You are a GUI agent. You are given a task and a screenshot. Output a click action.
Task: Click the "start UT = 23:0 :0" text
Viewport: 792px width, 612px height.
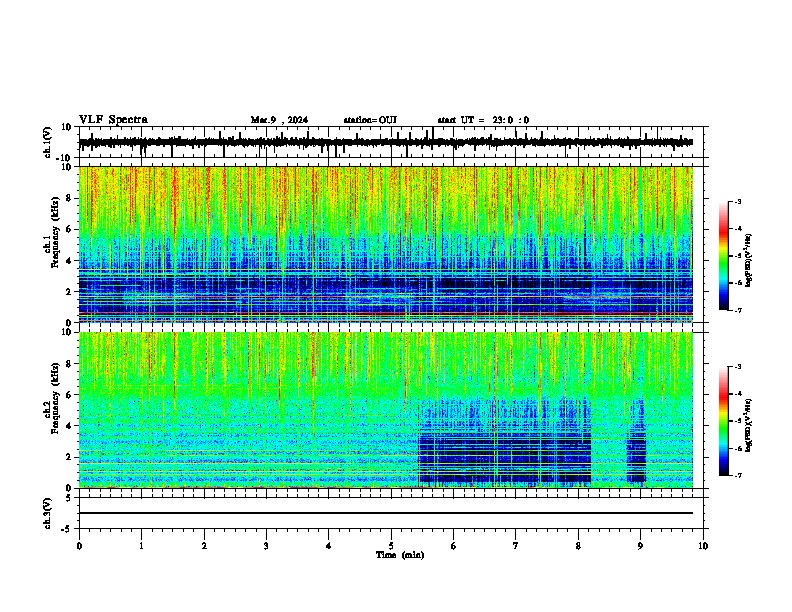pyautogui.click(x=483, y=120)
